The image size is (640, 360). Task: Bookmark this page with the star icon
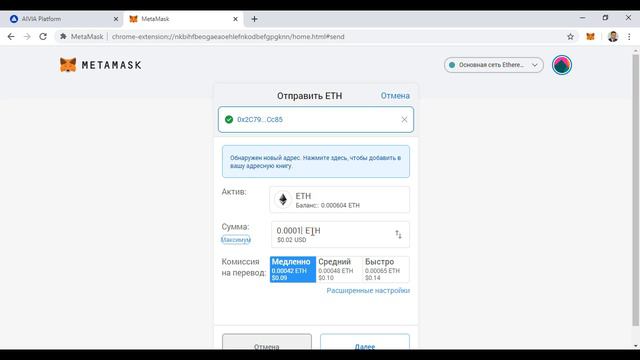tap(570, 36)
